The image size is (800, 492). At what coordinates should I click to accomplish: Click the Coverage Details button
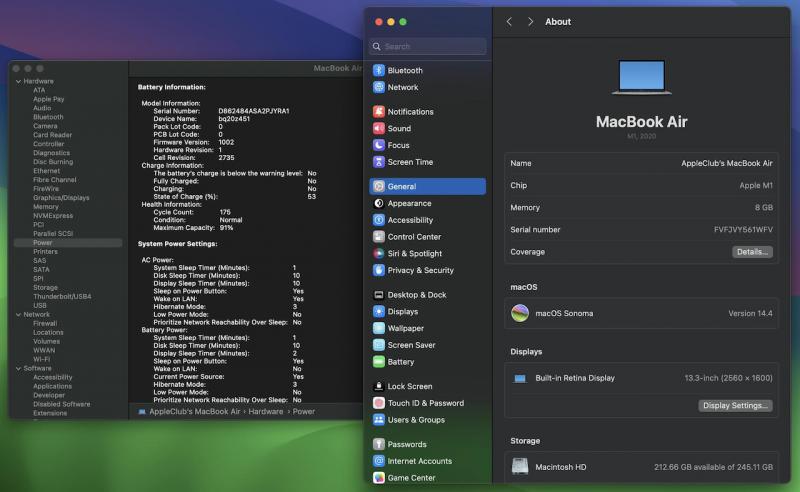[x=752, y=252]
